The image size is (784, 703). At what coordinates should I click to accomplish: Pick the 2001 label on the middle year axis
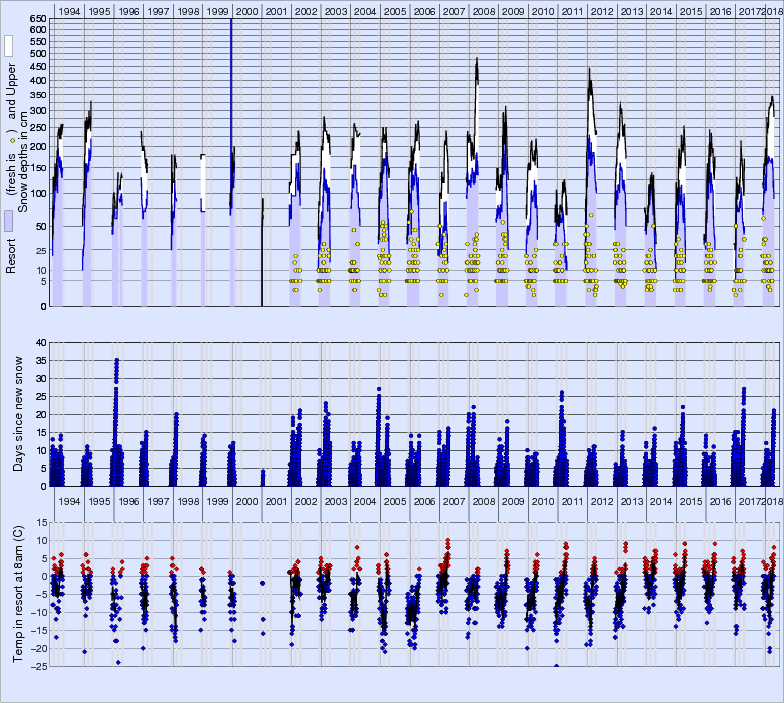coord(277,500)
